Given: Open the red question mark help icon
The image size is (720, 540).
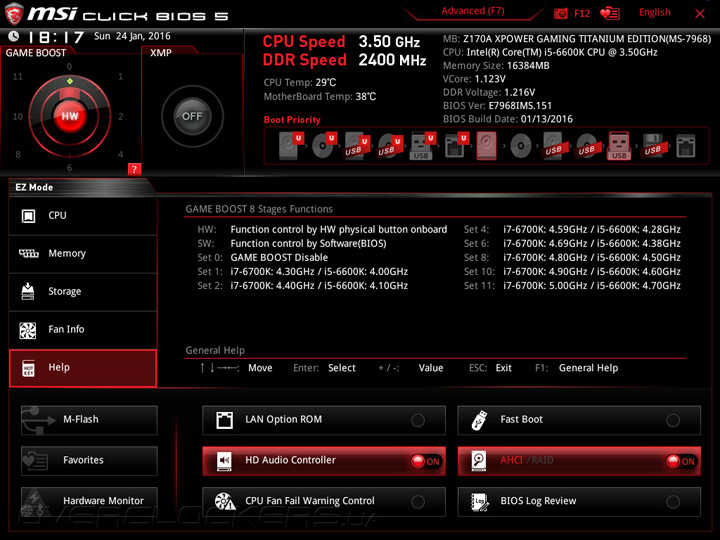Looking at the screenshot, I should point(134,169).
